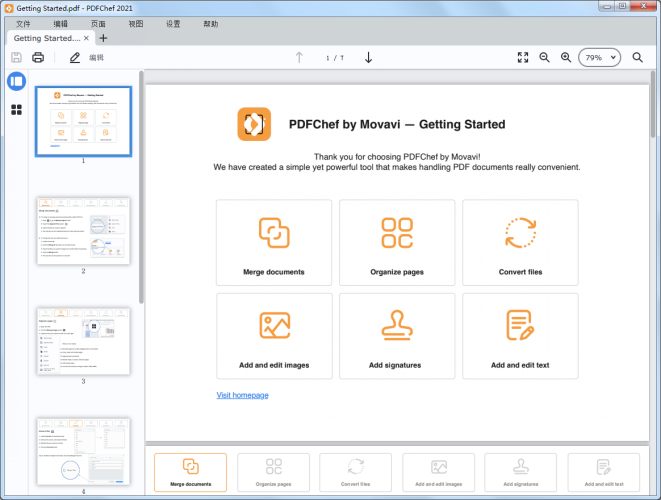
Task: Click the save floppy disk icon
Action: coord(16,57)
